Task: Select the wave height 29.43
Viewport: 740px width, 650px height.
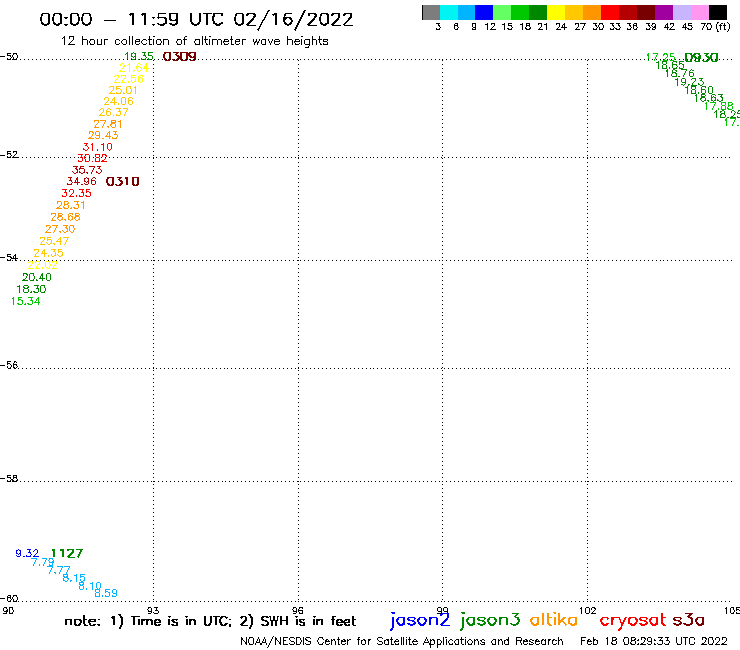Action: [x=103, y=135]
